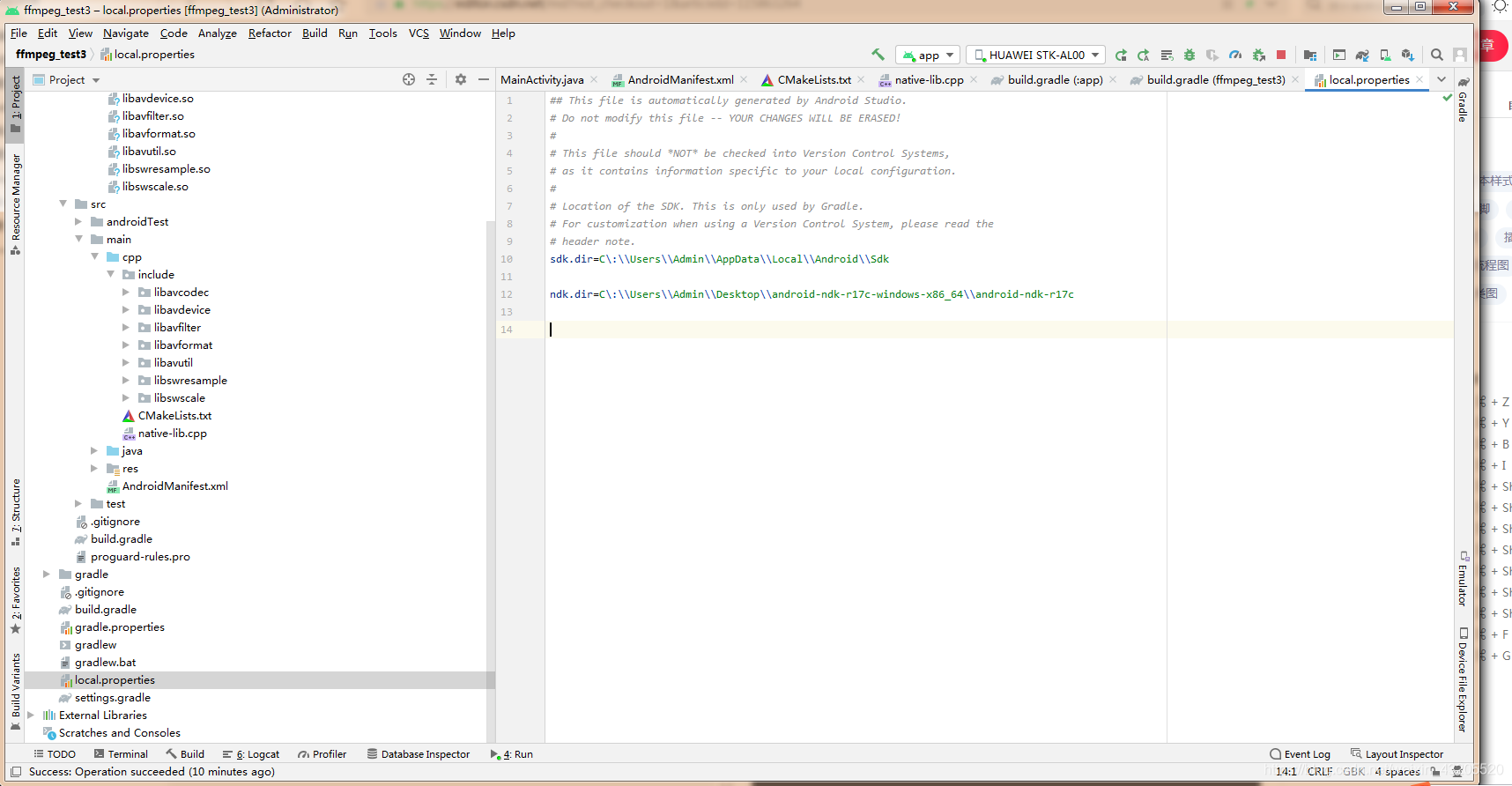Expand External Libraries node
The height and width of the screenshot is (786, 1512).
[x=31, y=715]
